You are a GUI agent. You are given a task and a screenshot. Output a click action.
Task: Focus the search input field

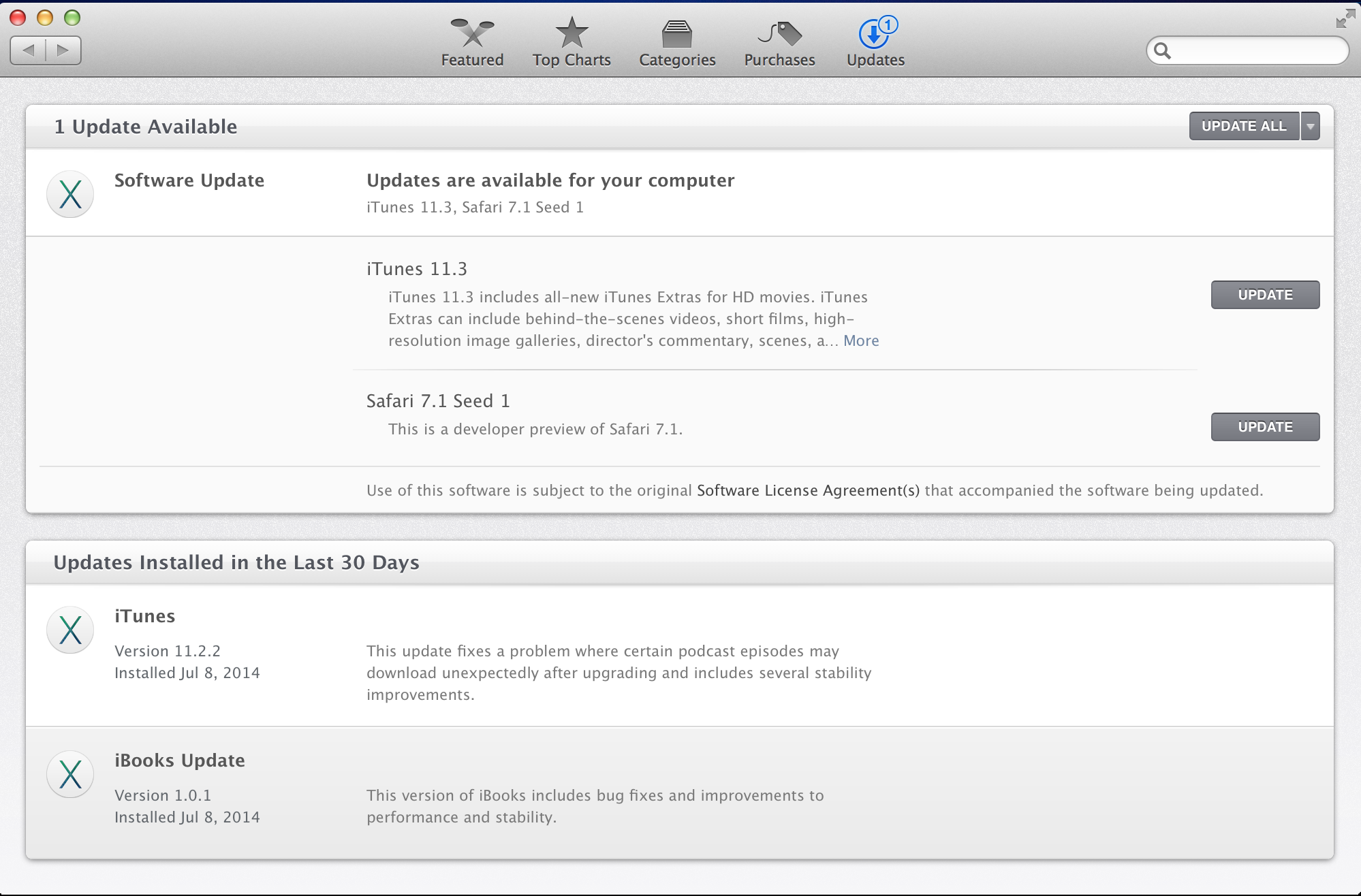coord(1248,50)
